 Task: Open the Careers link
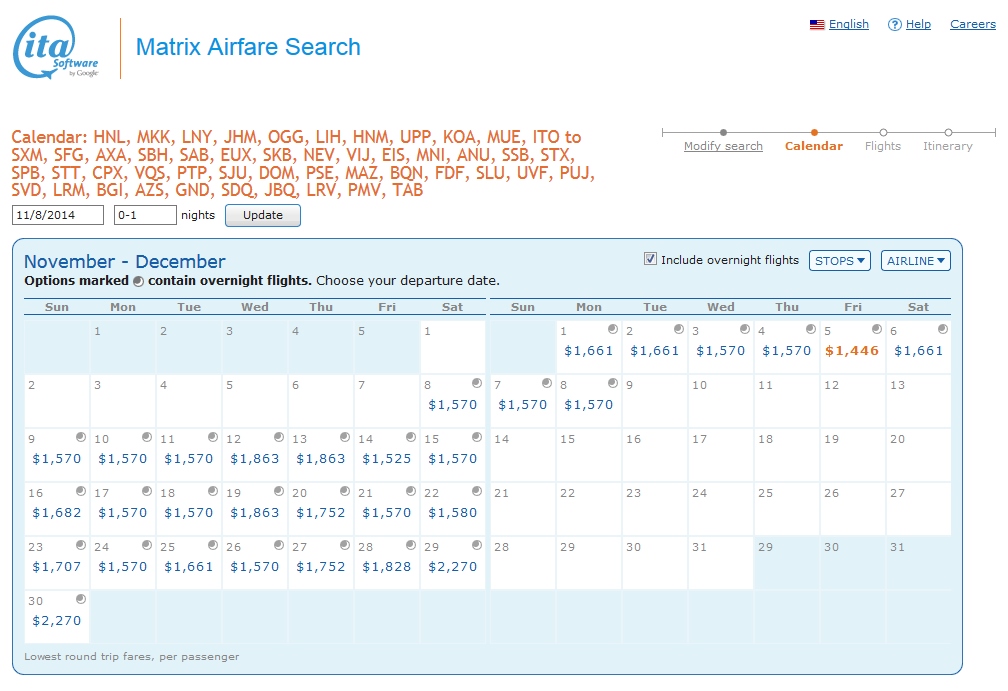pos(972,24)
